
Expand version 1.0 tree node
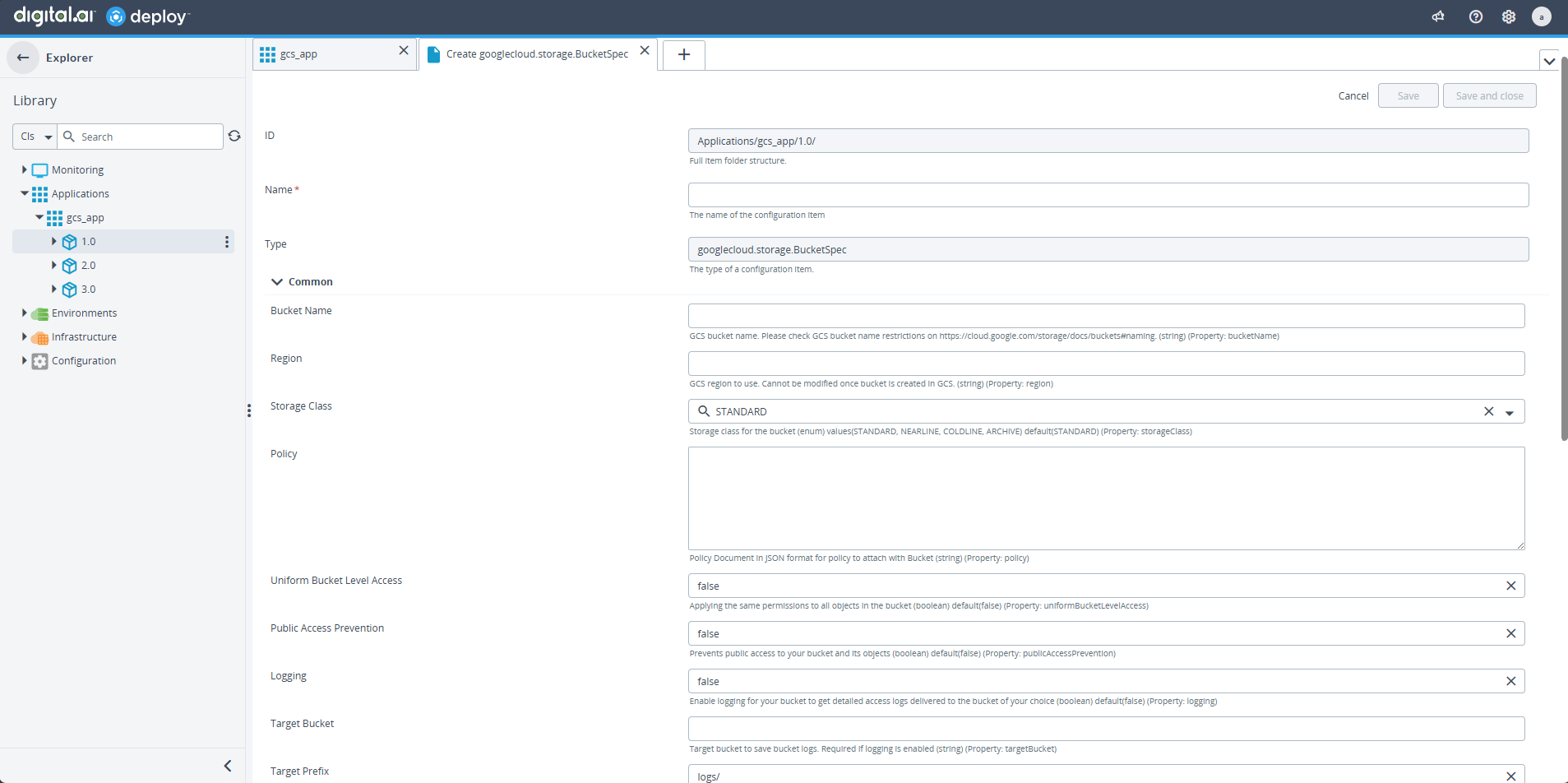click(x=53, y=241)
